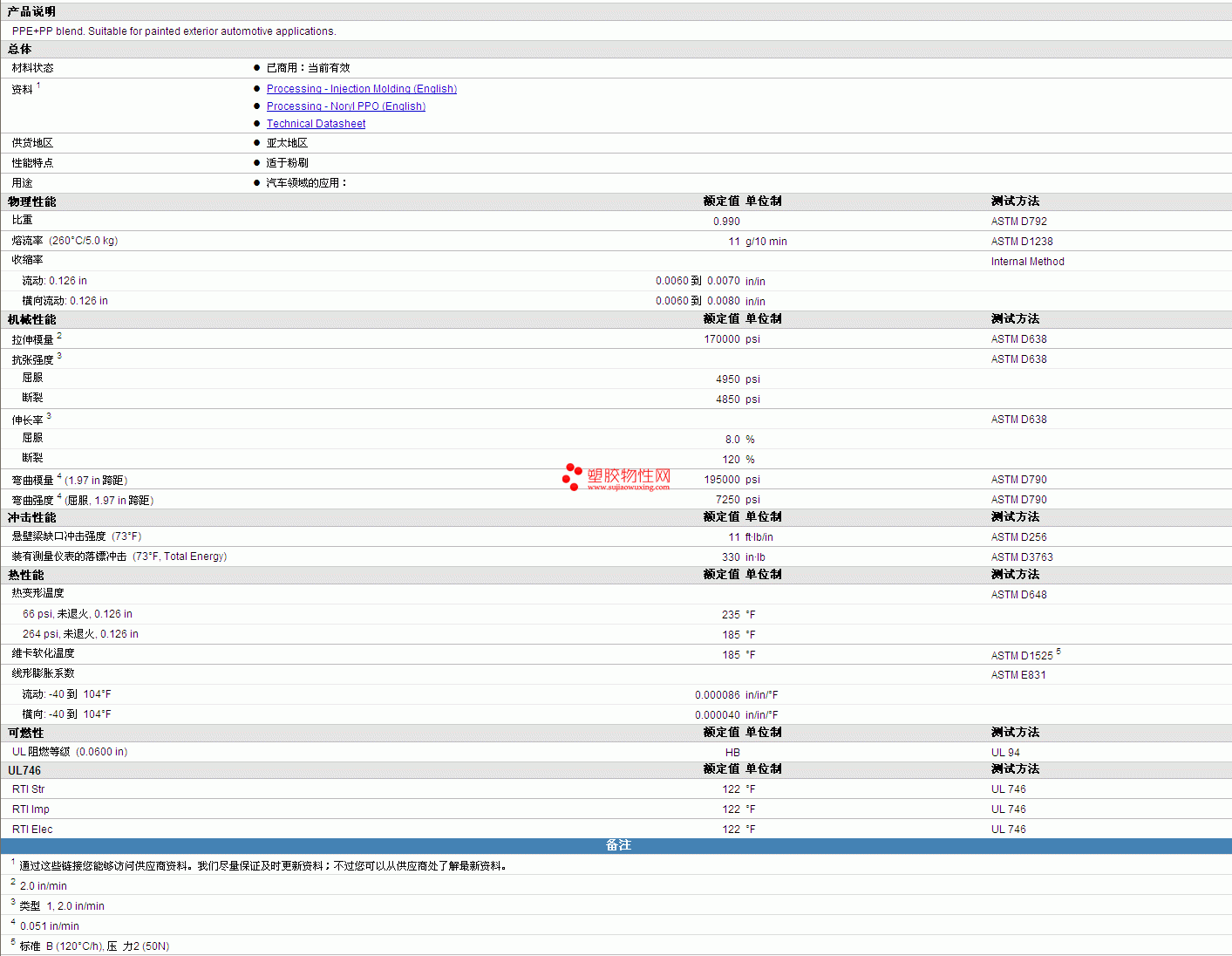The image size is (1232, 956).
Task: Click the 264 psi, 未退火 row label
Action: pyautogui.click(x=79, y=634)
